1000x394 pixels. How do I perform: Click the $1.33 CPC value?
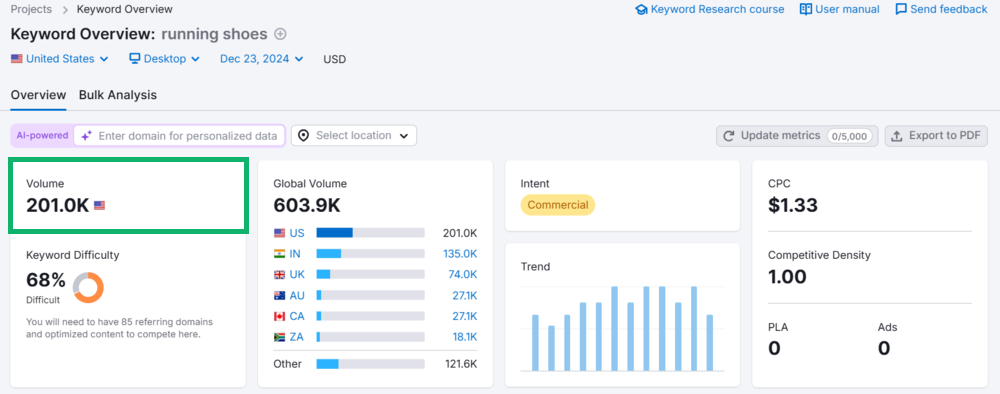[x=793, y=205]
